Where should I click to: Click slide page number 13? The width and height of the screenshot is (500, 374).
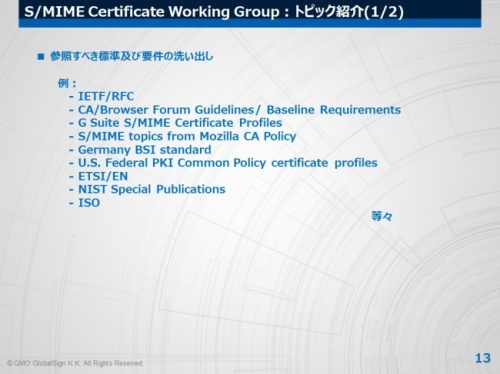[x=483, y=358]
